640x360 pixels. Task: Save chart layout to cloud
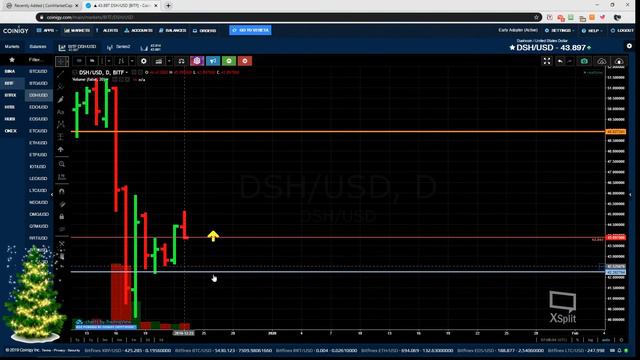coord(619,61)
